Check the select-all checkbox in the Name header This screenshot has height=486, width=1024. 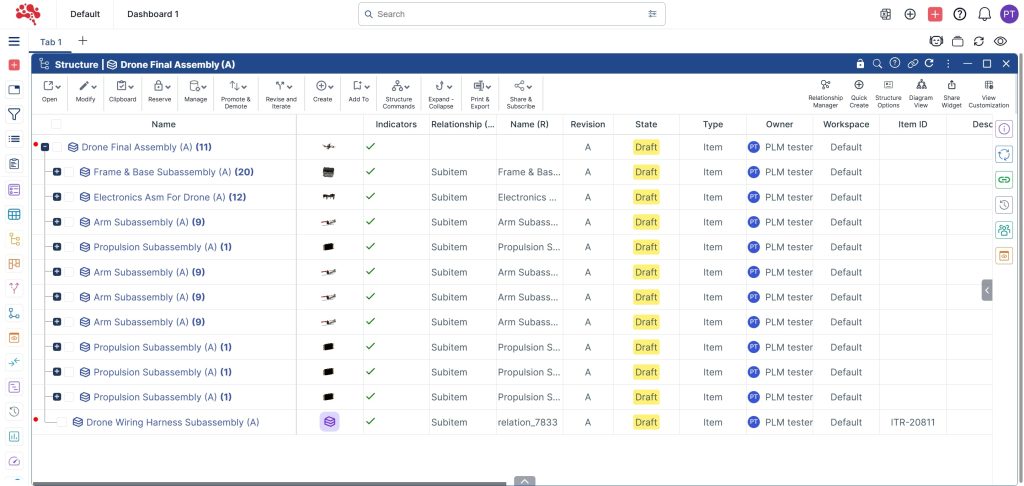pos(56,125)
